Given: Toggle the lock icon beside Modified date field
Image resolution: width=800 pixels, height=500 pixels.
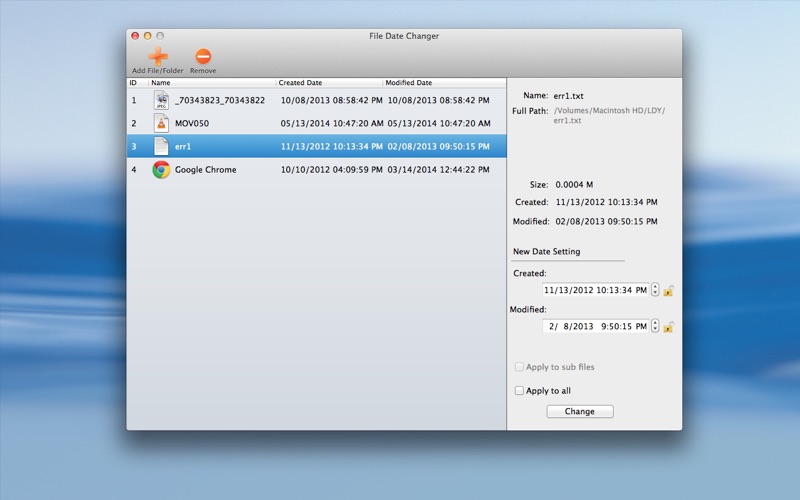Looking at the screenshot, I should click(x=668, y=327).
